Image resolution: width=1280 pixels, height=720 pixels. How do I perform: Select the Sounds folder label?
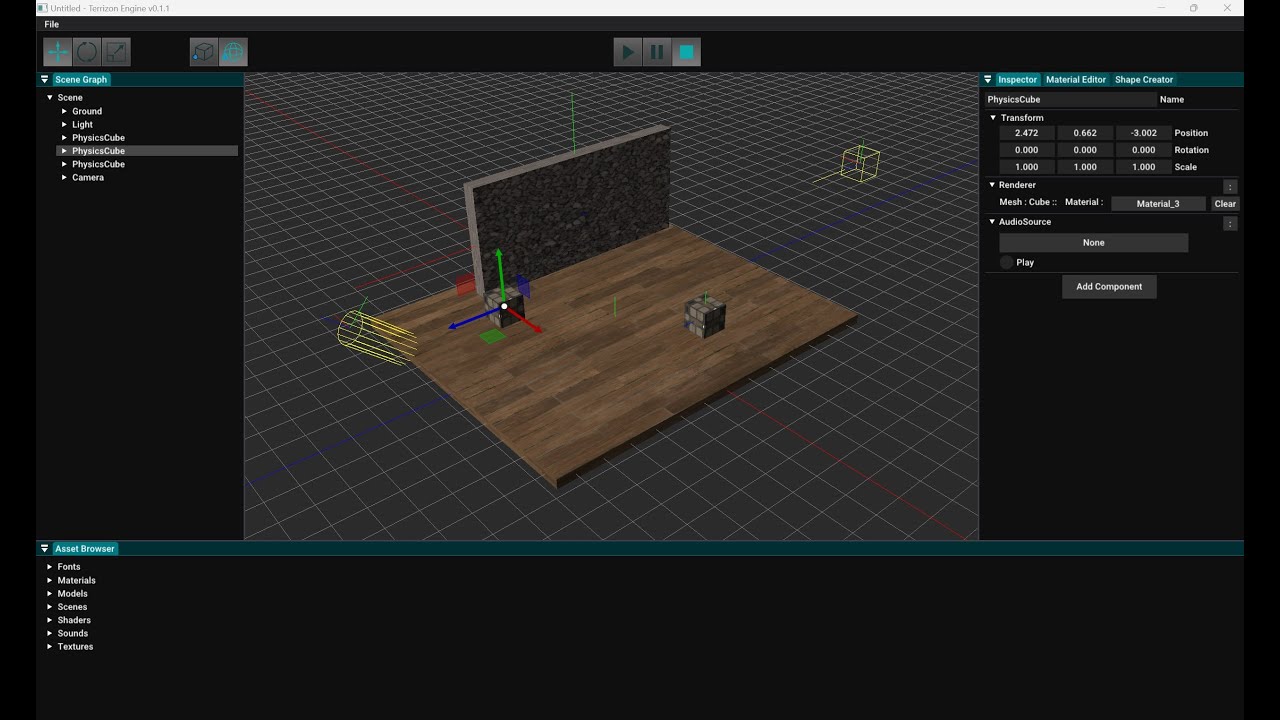(73, 633)
